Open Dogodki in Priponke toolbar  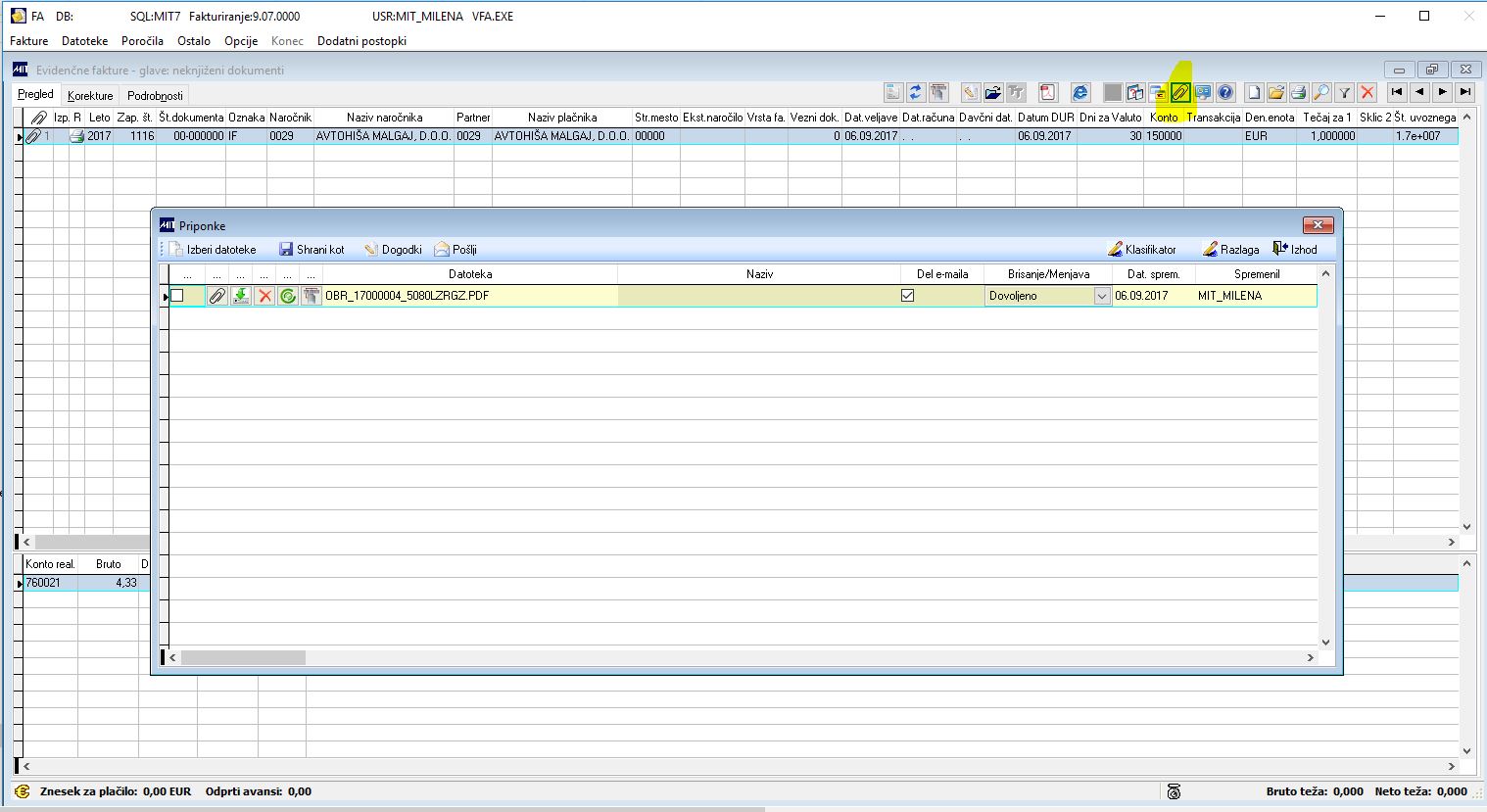[x=393, y=250]
